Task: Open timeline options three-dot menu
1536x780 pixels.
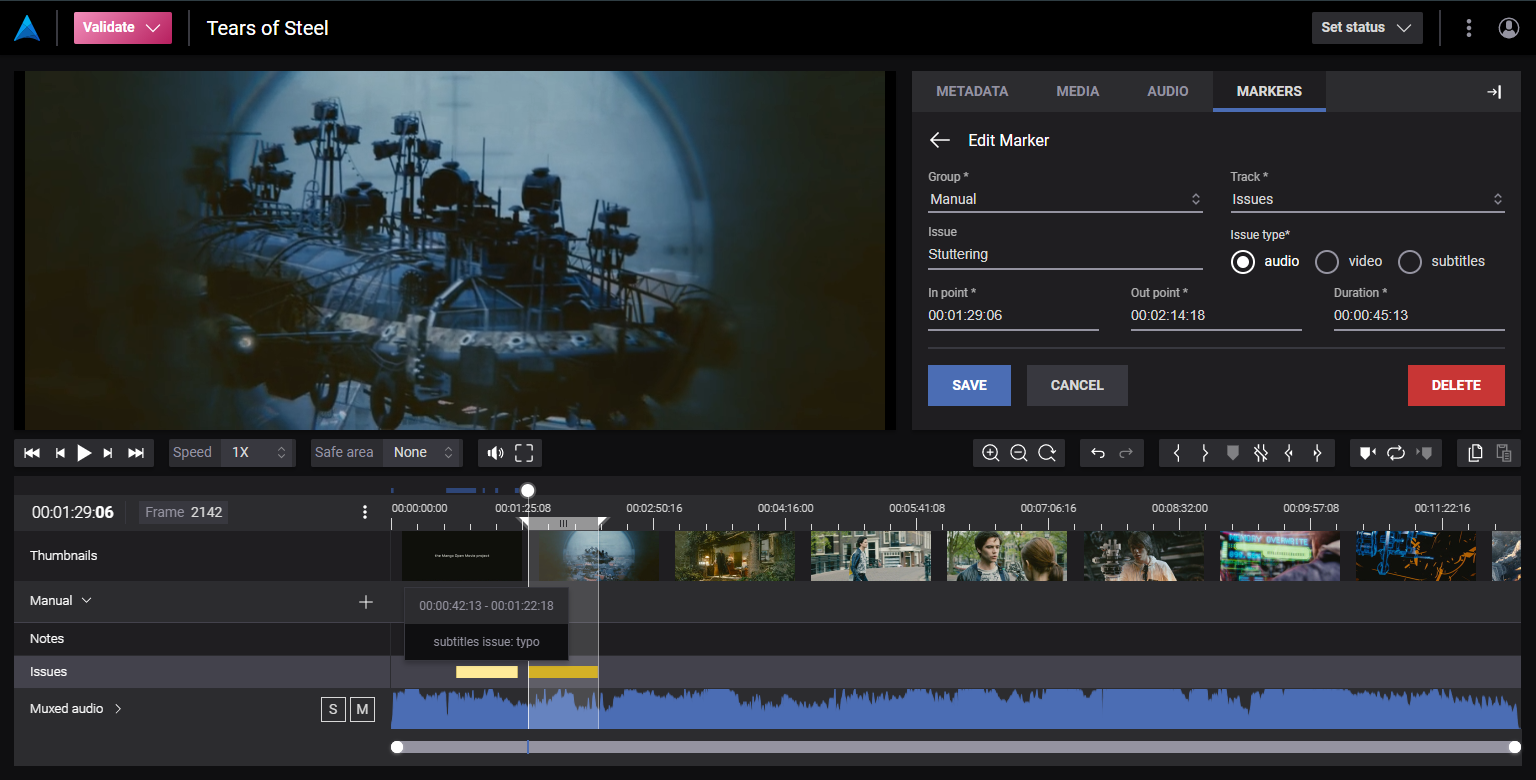Action: coord(365,512)
